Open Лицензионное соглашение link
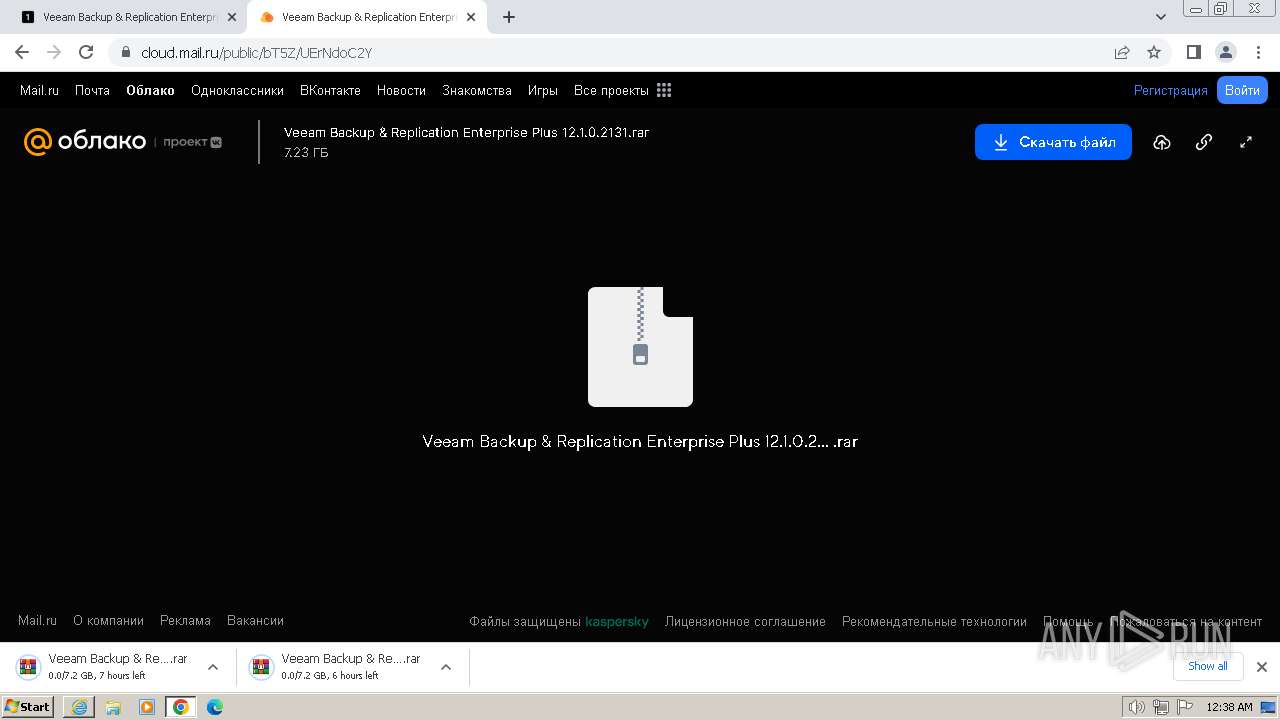Screen dimensions: 1280x720 click(745, 622)
